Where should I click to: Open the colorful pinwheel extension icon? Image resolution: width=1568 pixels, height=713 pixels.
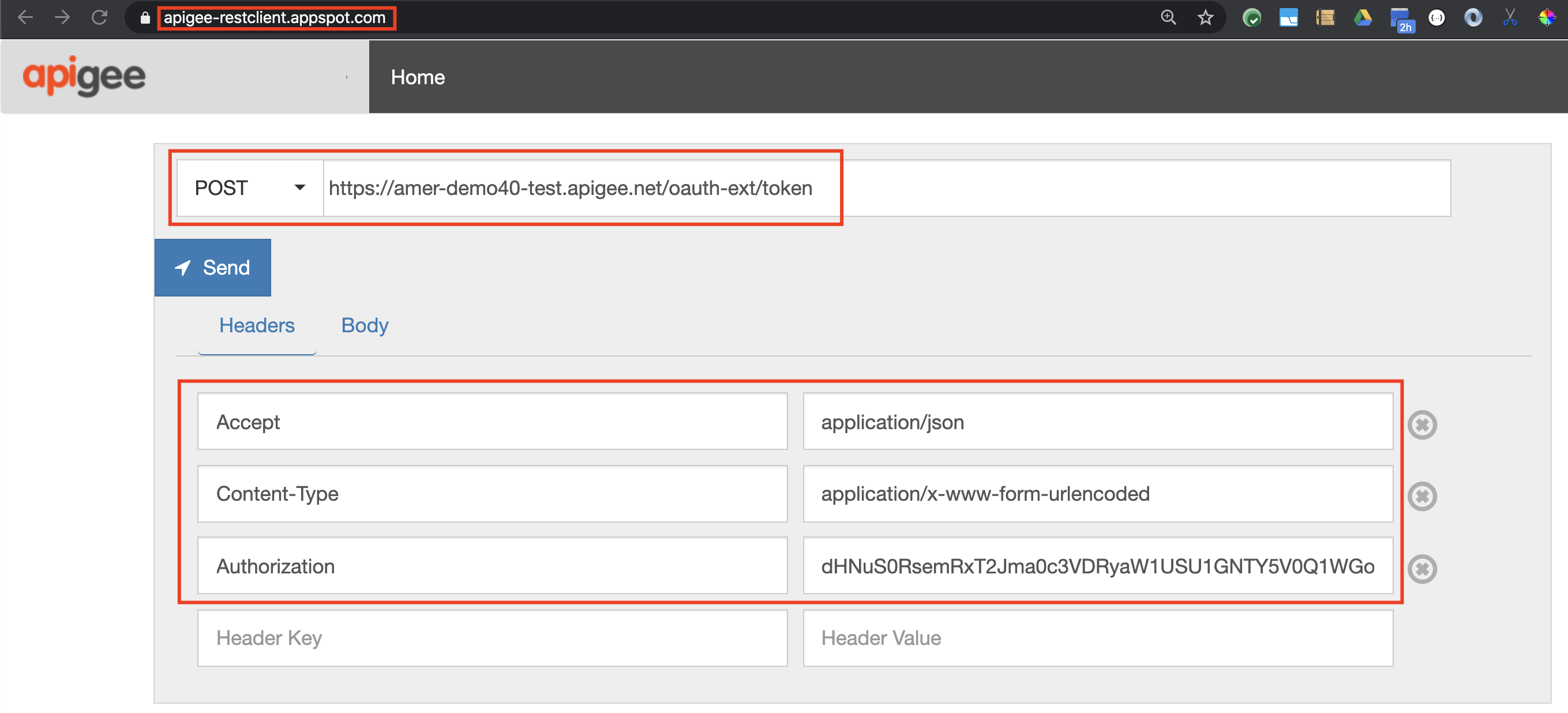coord(1547,18)
